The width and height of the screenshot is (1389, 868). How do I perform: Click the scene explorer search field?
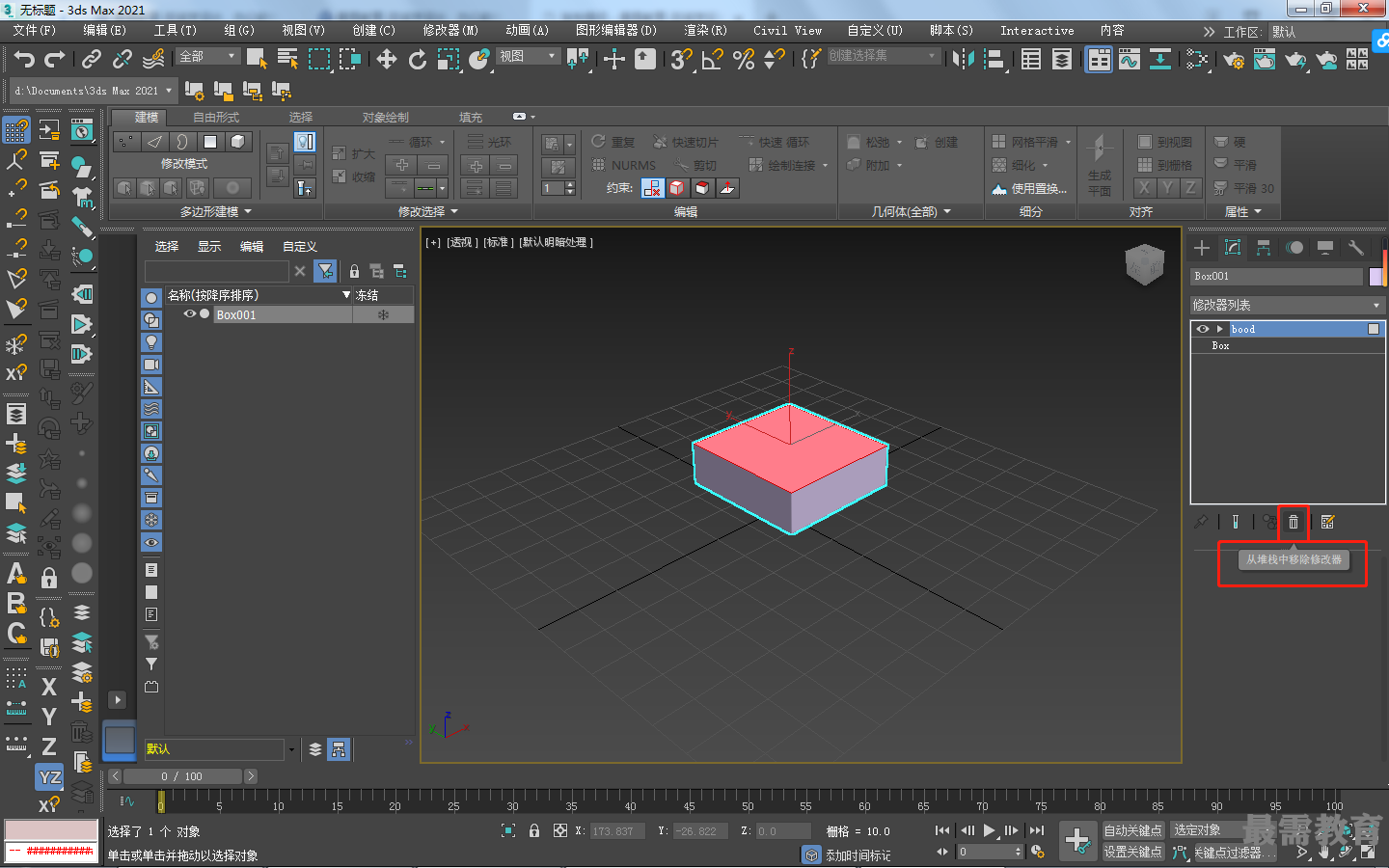tap(217, 271)
